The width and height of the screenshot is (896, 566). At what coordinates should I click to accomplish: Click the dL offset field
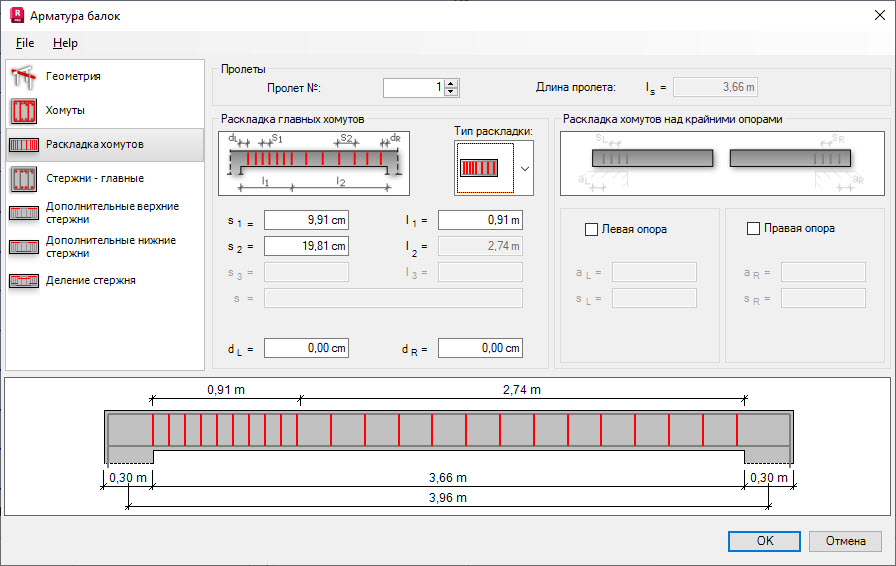(x=306, y=348)
